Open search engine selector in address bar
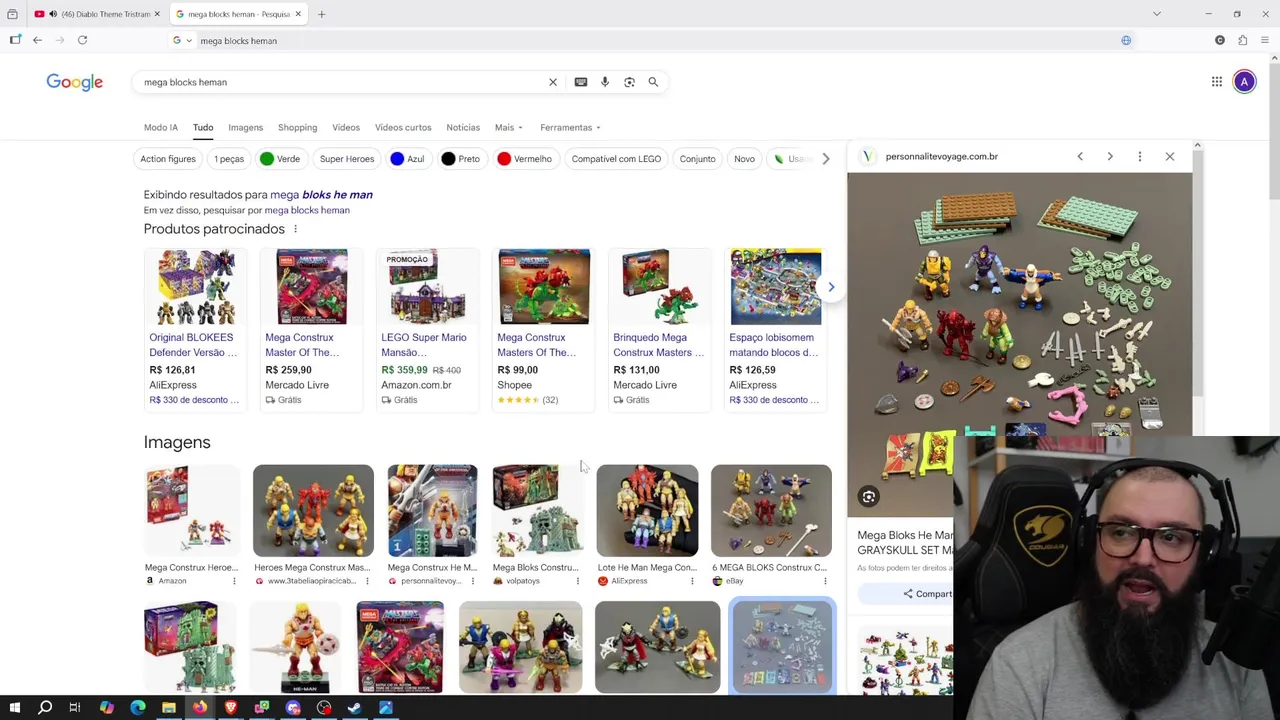This screenshot has height=720, width=1280. pos(180,41)
